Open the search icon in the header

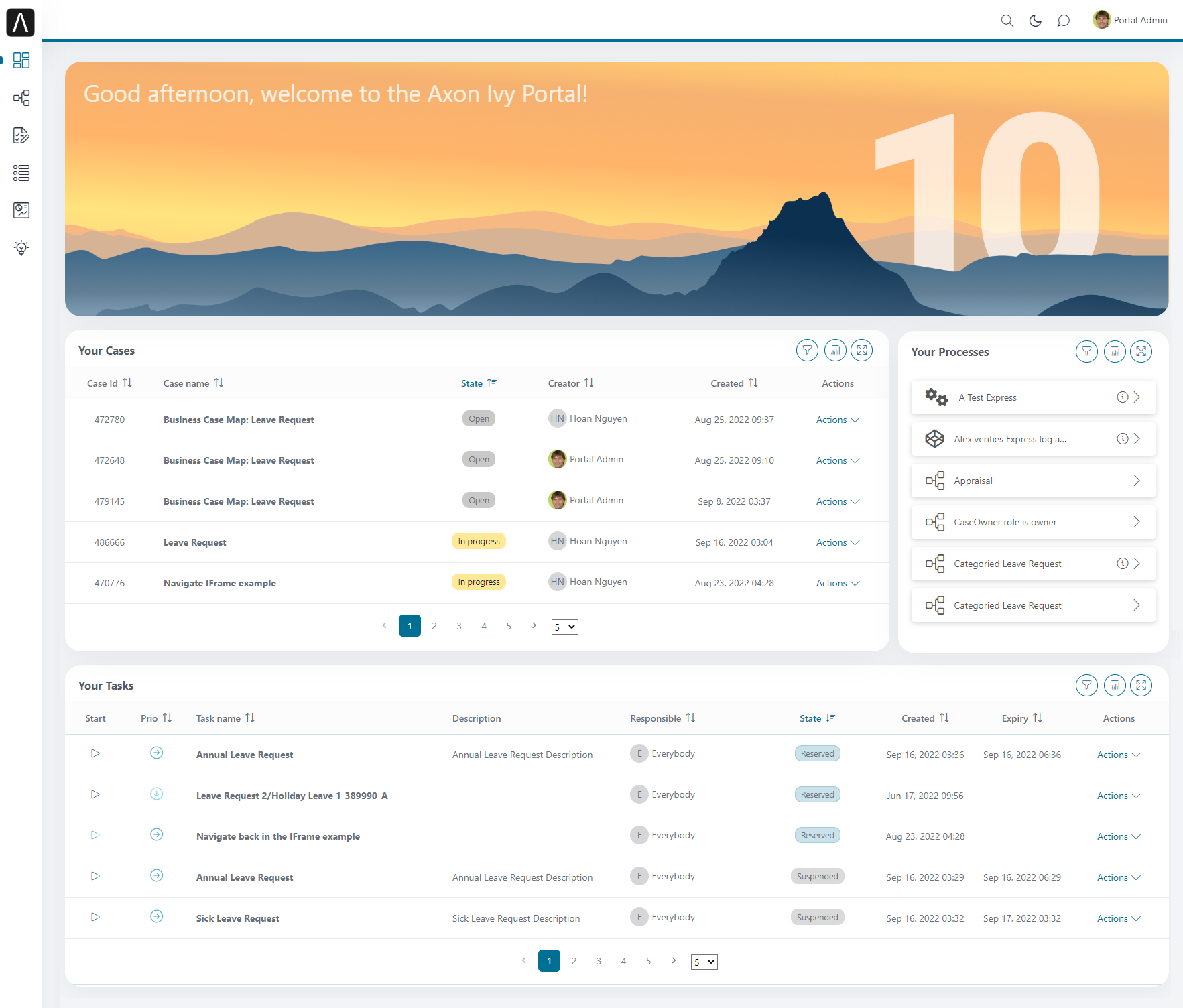coord(1007,21)
